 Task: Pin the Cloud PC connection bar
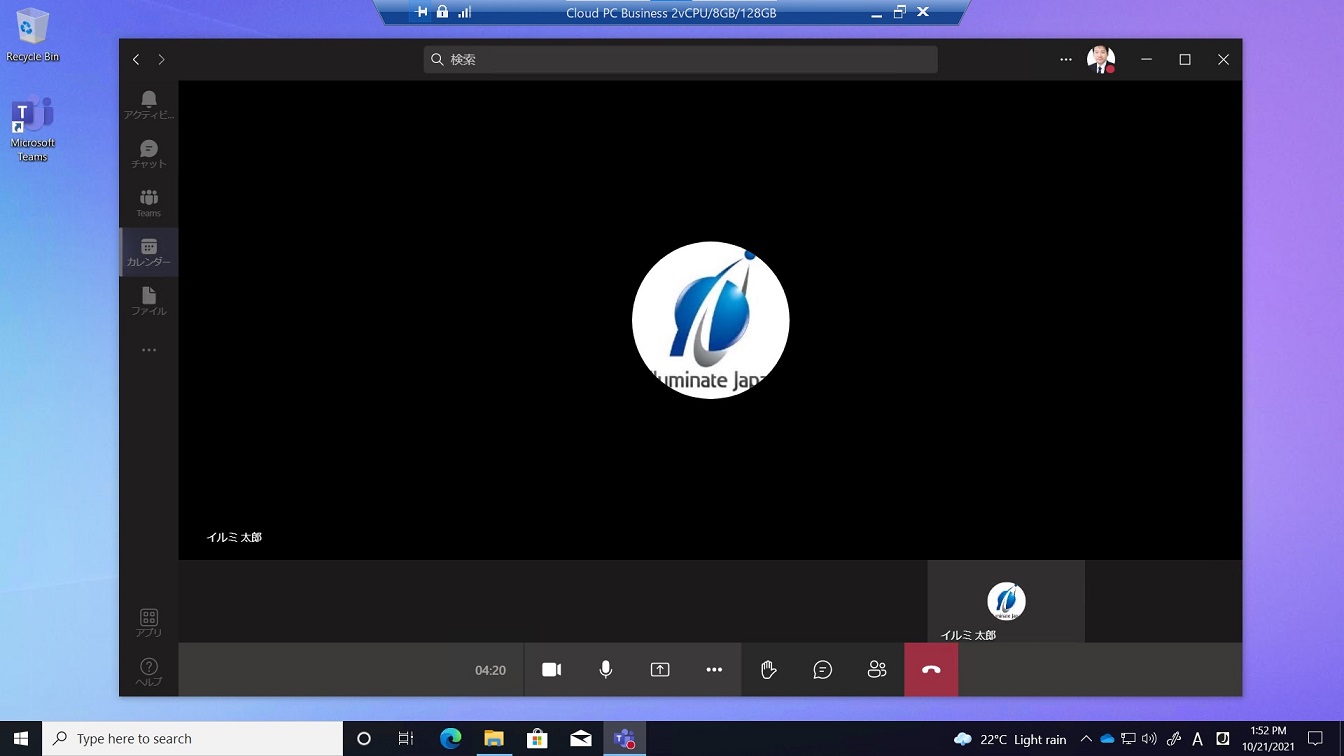pos(421,12)
